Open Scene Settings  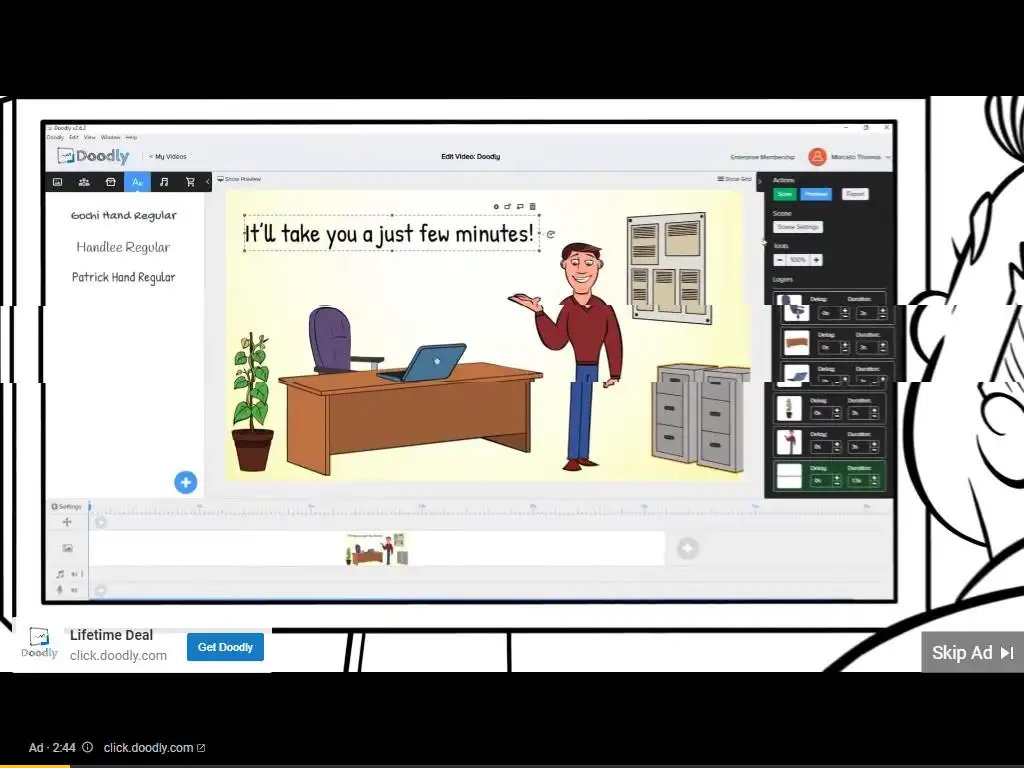[x=798, y=227]
